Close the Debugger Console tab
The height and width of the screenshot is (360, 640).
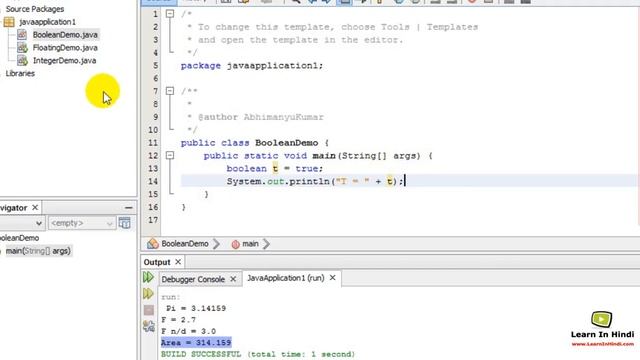(x=233, y=279)
